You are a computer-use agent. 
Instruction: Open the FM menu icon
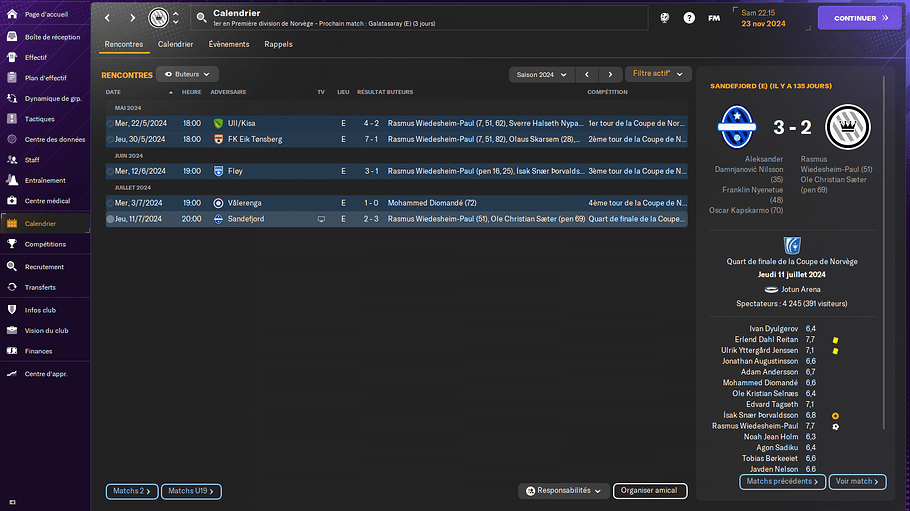(x=714, y=18)
